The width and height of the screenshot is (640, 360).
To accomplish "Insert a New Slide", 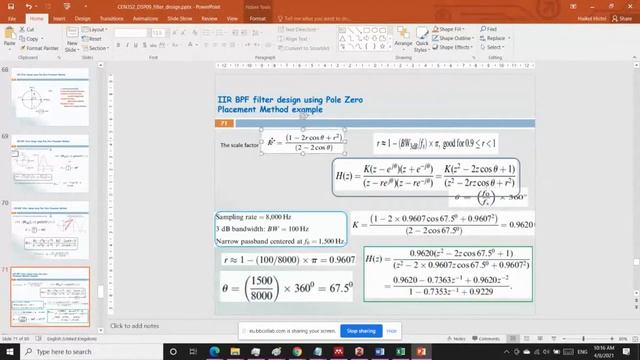I will [72, 39].
